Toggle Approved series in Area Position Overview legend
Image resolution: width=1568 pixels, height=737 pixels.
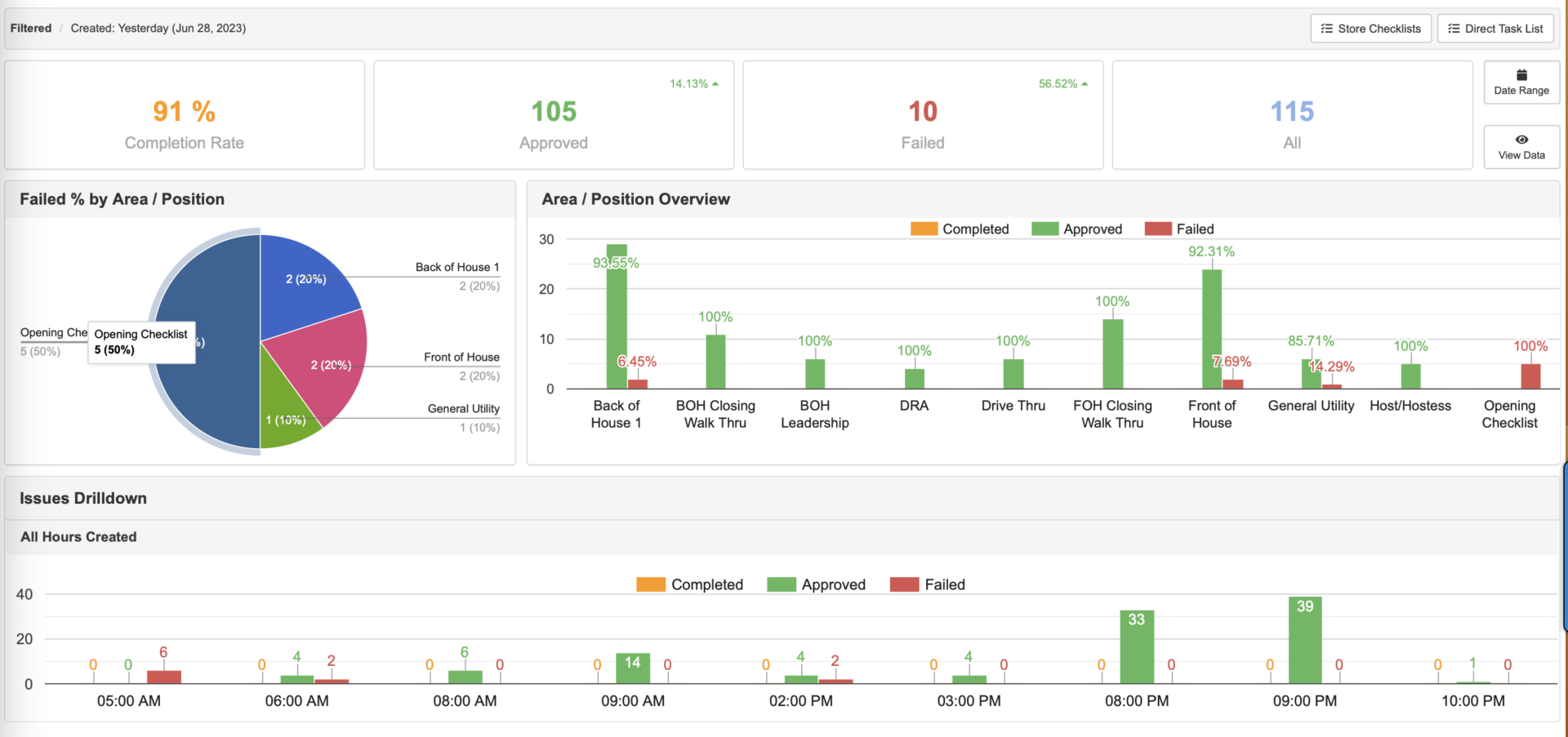click(x=1076, y=229)
